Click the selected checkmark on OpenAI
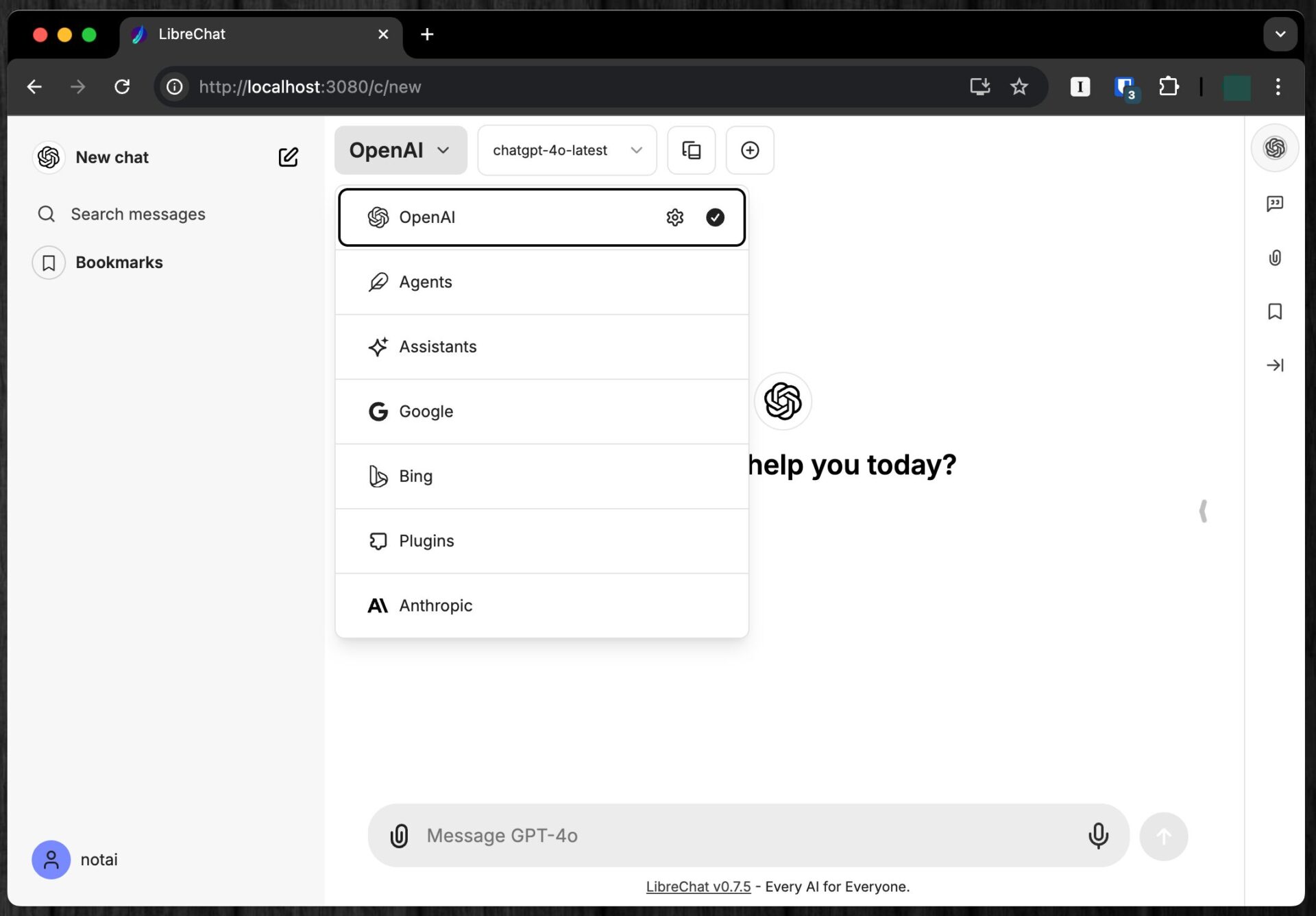The height and width of the screenshot is (916, 1316). 715,217
